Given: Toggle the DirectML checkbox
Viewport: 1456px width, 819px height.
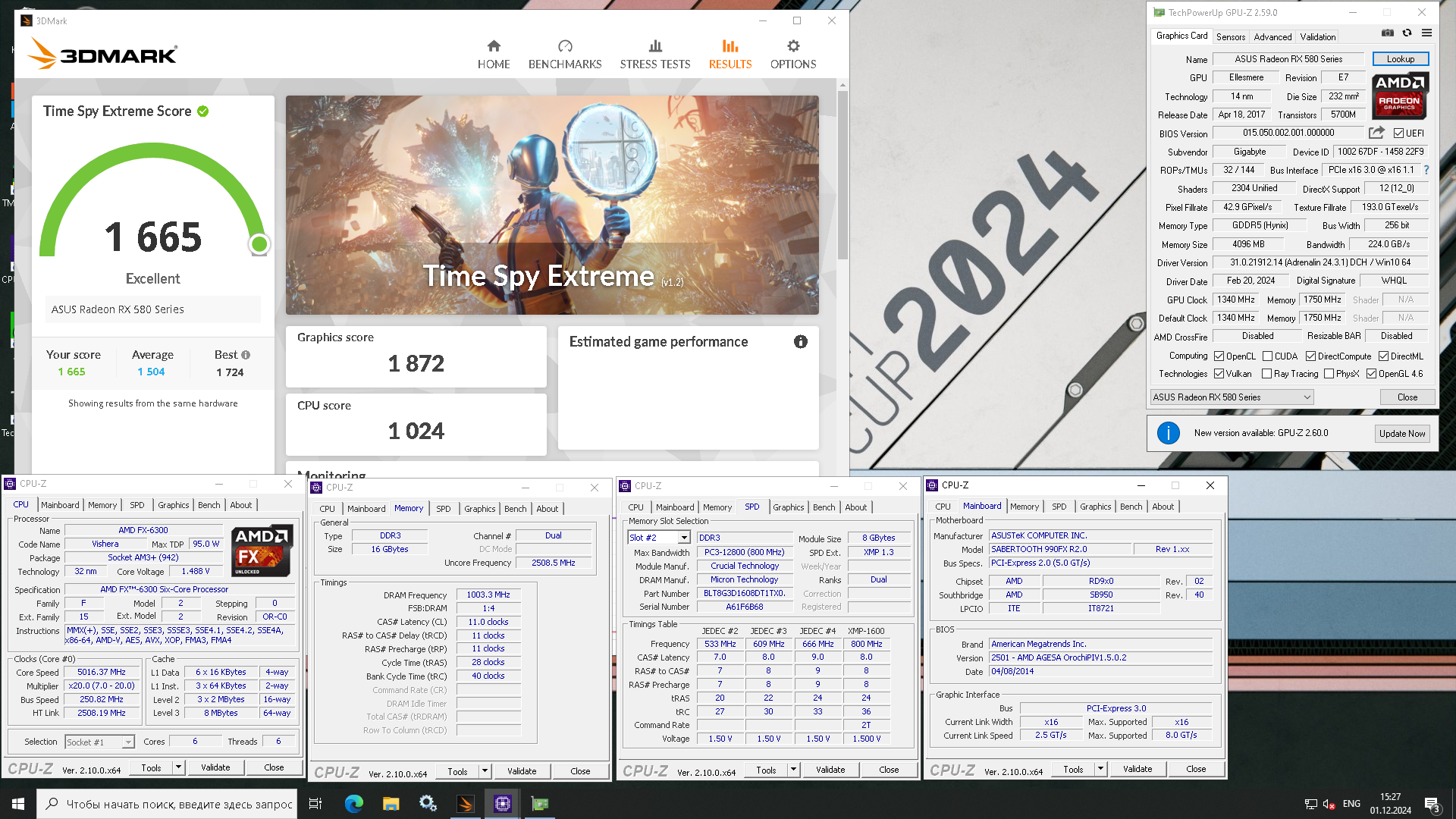Looking at the screenshot, I should click(1383, 356).
